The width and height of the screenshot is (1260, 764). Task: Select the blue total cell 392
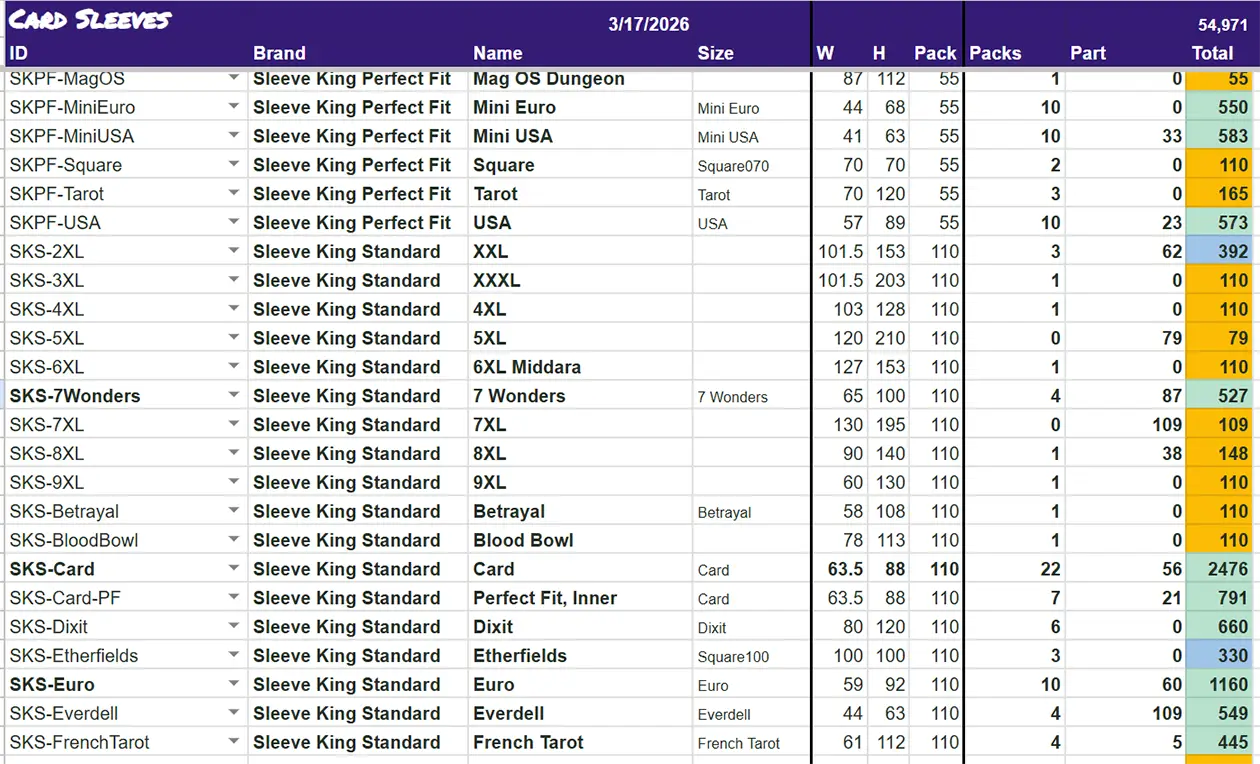tap(1219, 251)
